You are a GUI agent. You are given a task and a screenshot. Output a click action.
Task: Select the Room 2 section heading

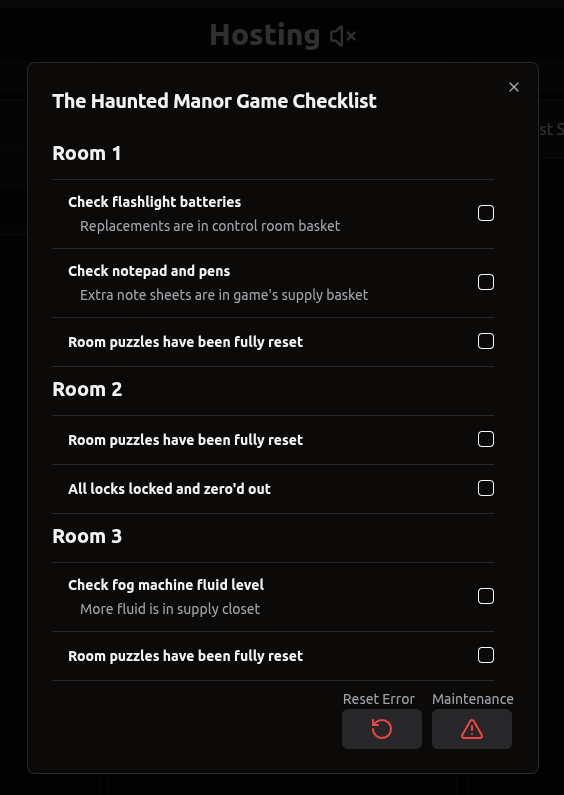tap(87, 389)
